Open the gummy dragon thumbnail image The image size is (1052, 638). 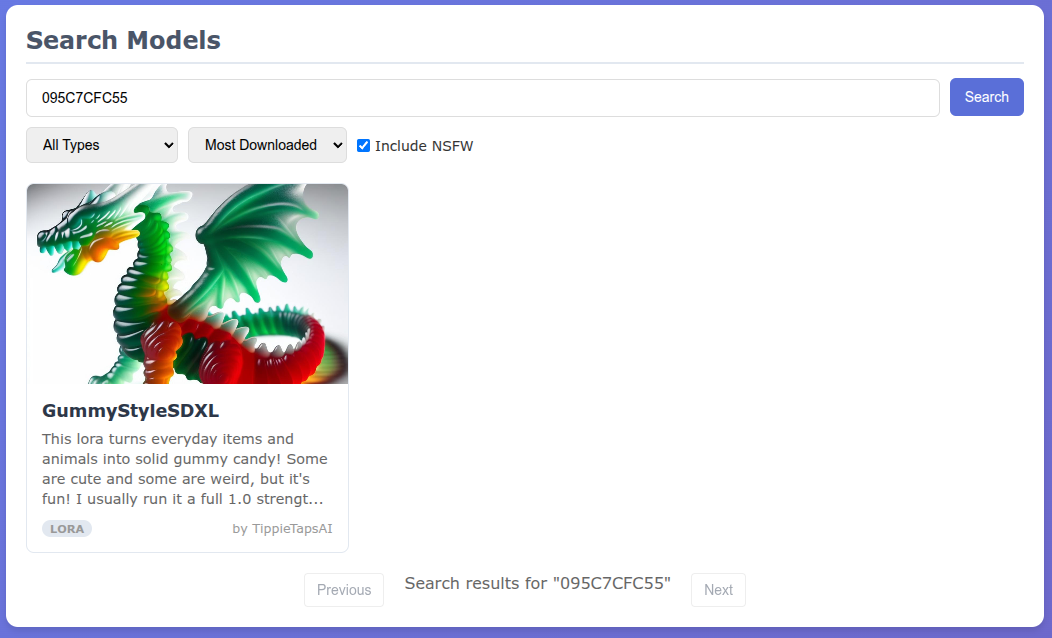pos(187,284)
